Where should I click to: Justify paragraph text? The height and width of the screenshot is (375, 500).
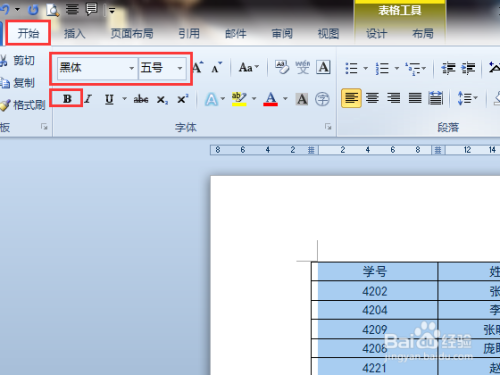tap(415, 98)
